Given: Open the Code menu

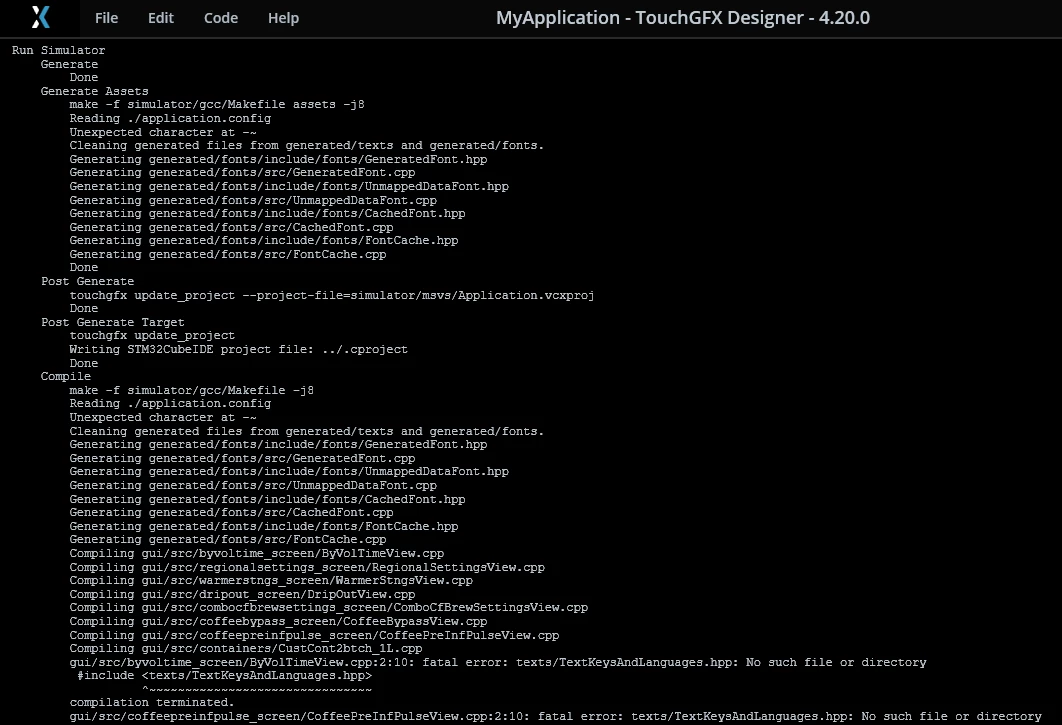Looking at the screenshot, I should 221,18.
